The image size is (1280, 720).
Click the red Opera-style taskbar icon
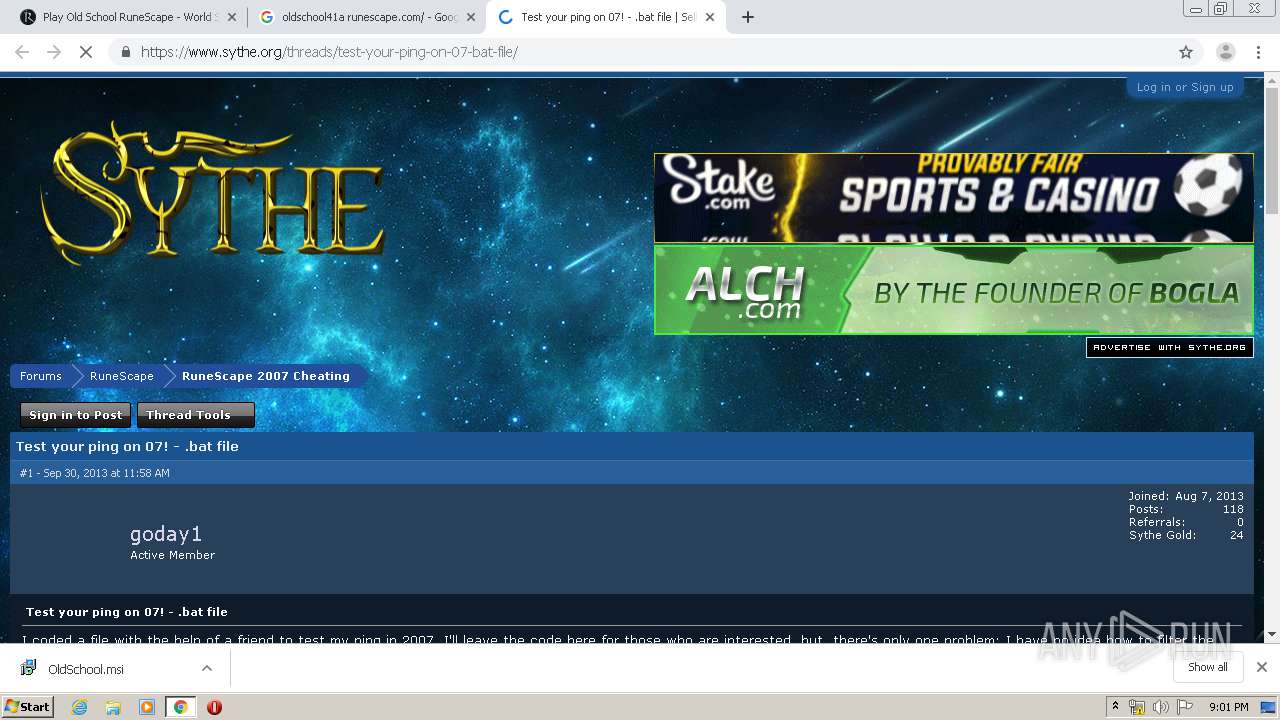214,707
